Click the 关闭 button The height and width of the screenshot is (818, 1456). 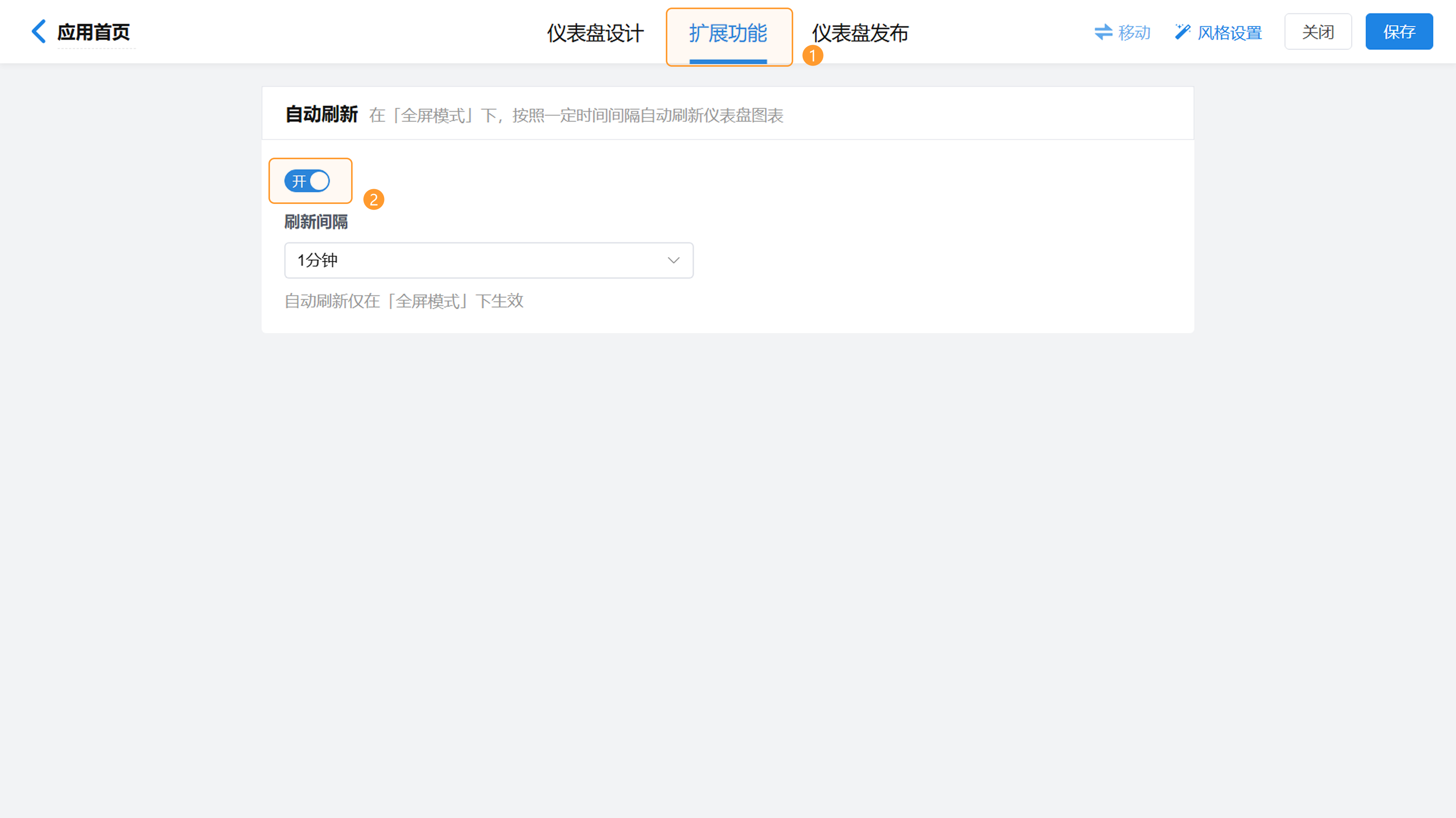click(1318, 31)
